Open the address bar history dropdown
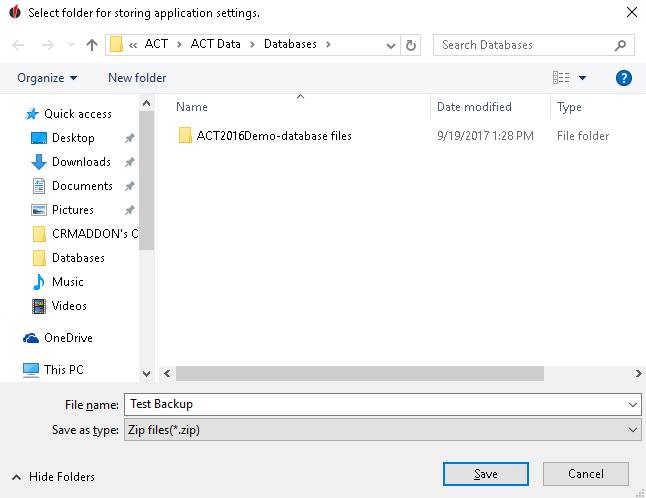Screen dimensions: 646x498 (x=391, y=45)
